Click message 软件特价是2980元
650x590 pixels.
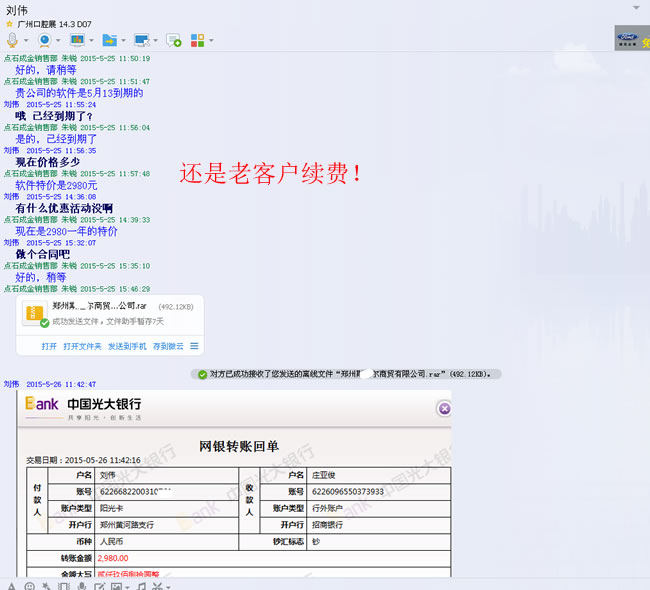tap(56, 185)
